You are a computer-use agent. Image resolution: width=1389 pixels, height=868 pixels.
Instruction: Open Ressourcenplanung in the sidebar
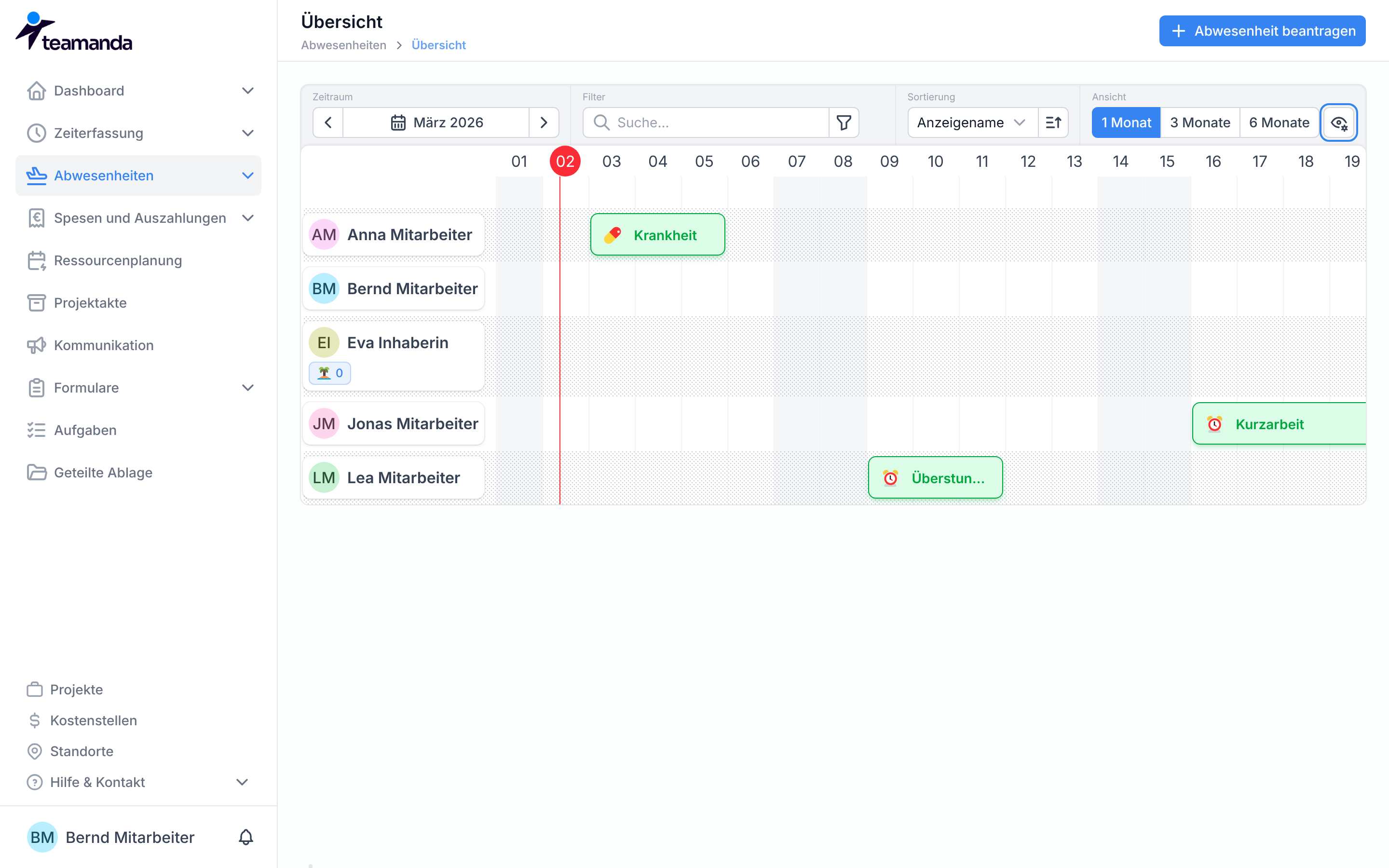(x=138, y=260)
